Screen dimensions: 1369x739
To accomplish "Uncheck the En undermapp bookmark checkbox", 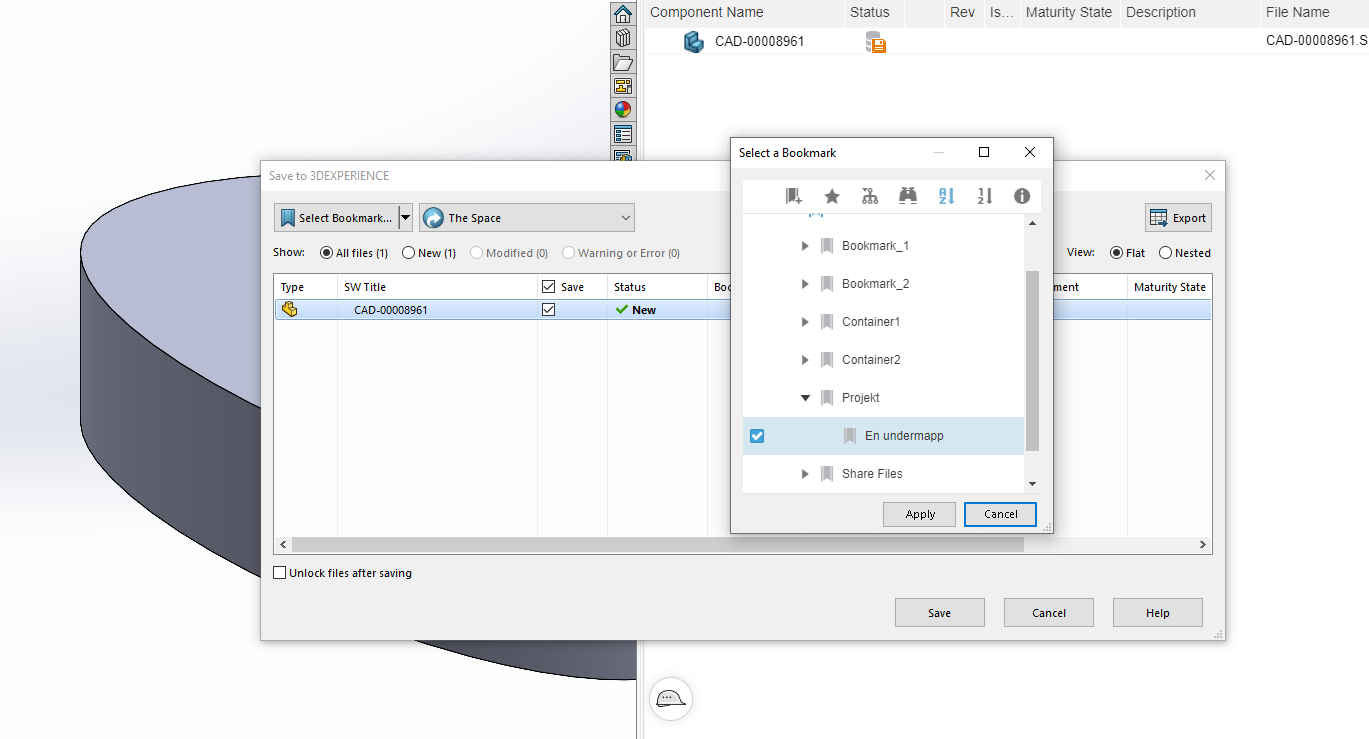I will point(757,436).
